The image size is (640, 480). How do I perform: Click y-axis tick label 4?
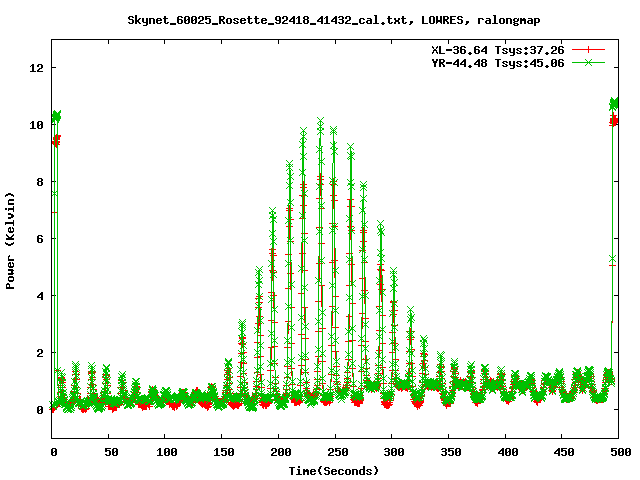pyautogui.click(x=40, y=296)
